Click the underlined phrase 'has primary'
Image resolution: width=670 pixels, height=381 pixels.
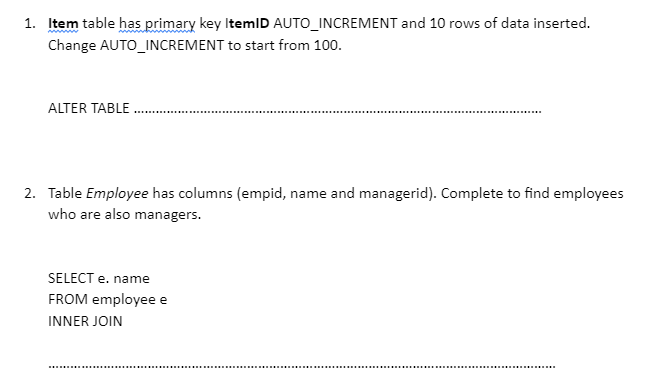coord(157,24)
